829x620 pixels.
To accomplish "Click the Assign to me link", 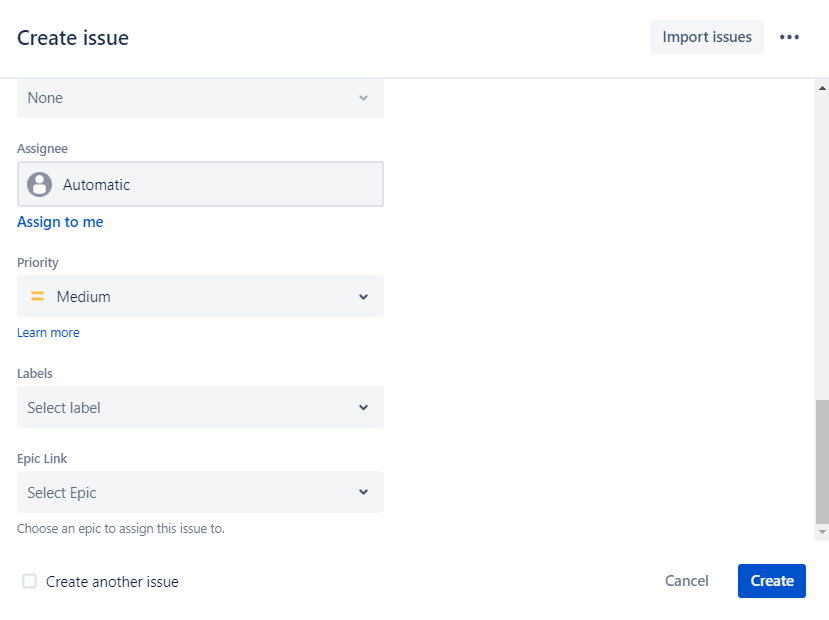I will pos(60,222).
